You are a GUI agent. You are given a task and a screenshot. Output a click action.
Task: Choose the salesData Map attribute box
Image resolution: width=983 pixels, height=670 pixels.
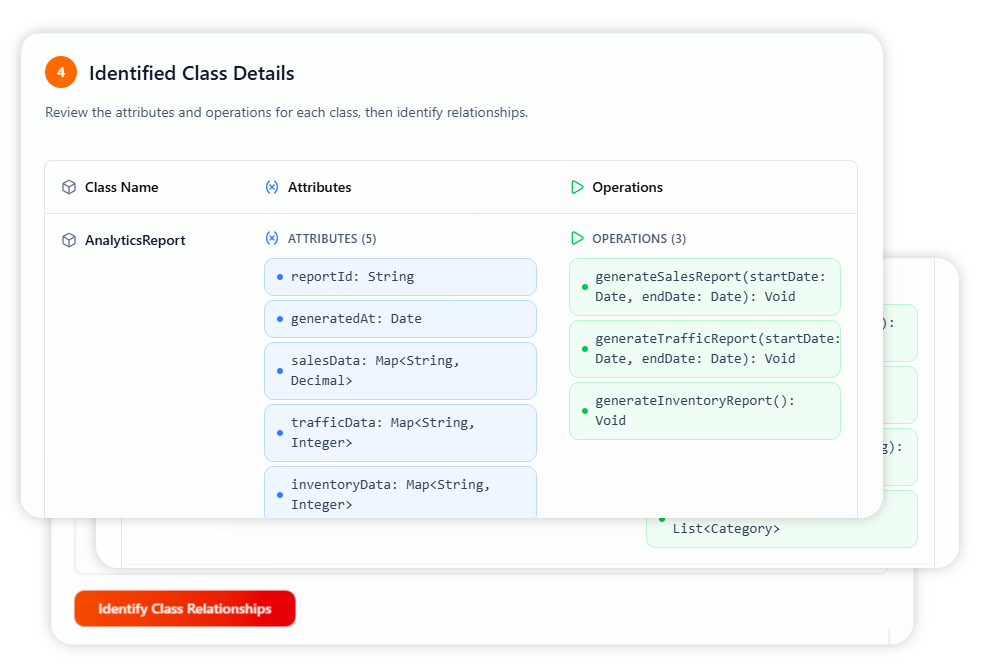coord(400,371)
